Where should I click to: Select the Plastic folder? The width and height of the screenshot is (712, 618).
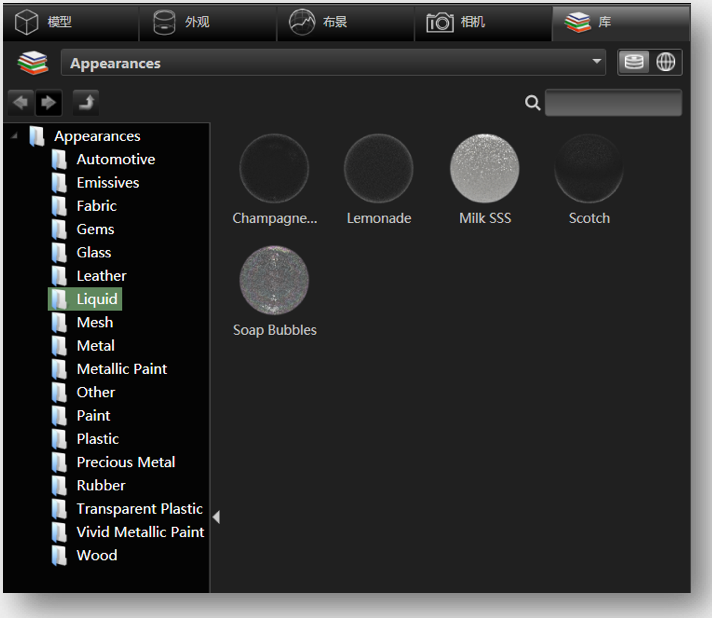tap(98, 439)
